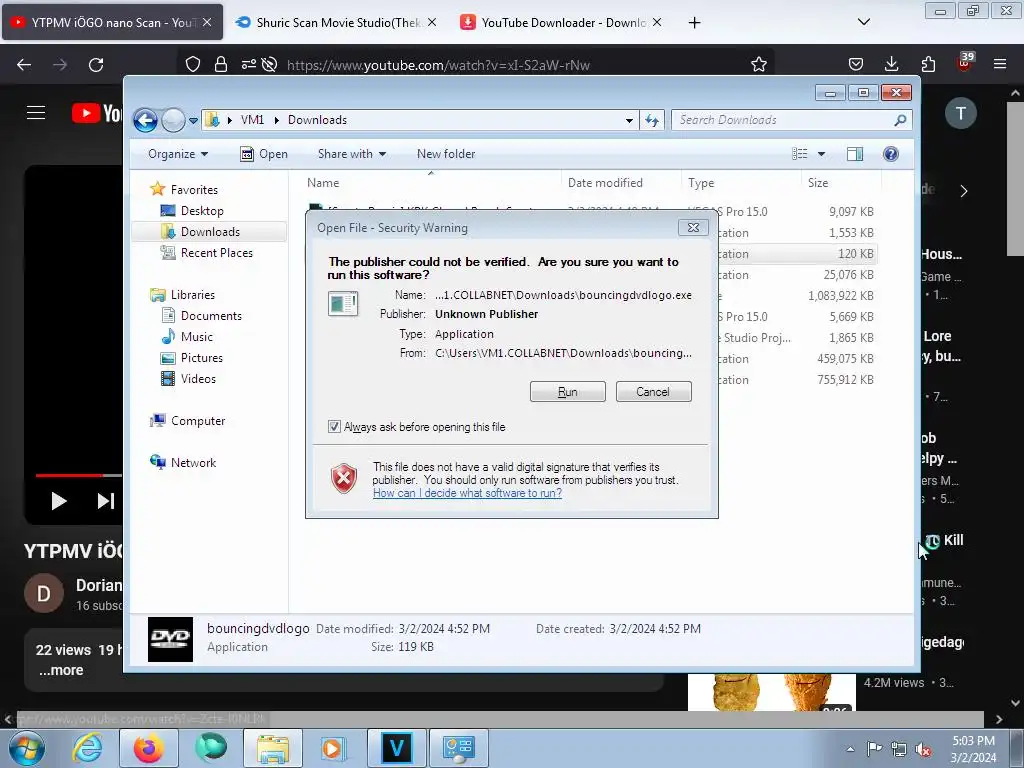Screen dimensions: 1024x768
Task: Switch to YTPMV iÖGO nano Scan tab
Action: click(x=112, y=22)
